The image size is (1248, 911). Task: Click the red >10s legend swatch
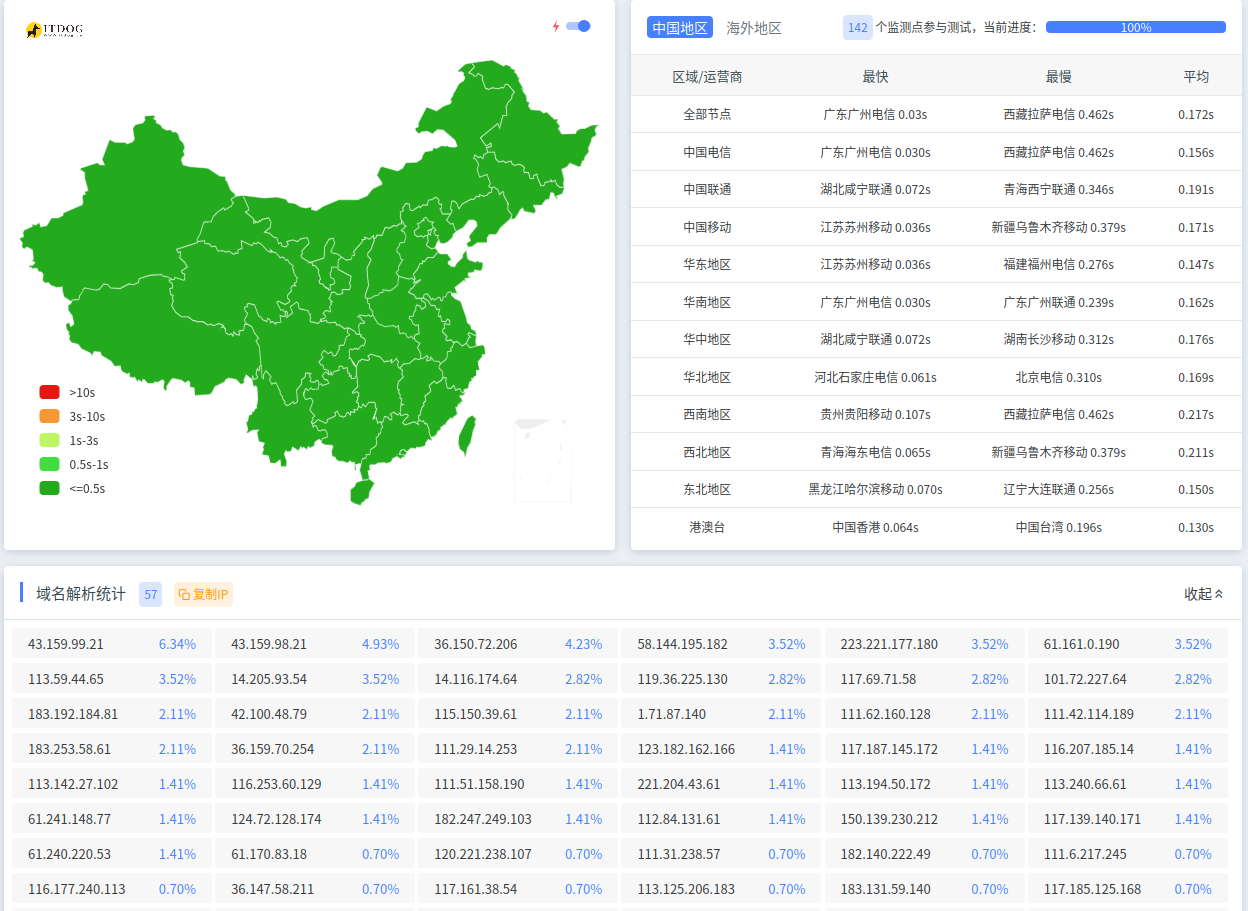pos(50,392)
